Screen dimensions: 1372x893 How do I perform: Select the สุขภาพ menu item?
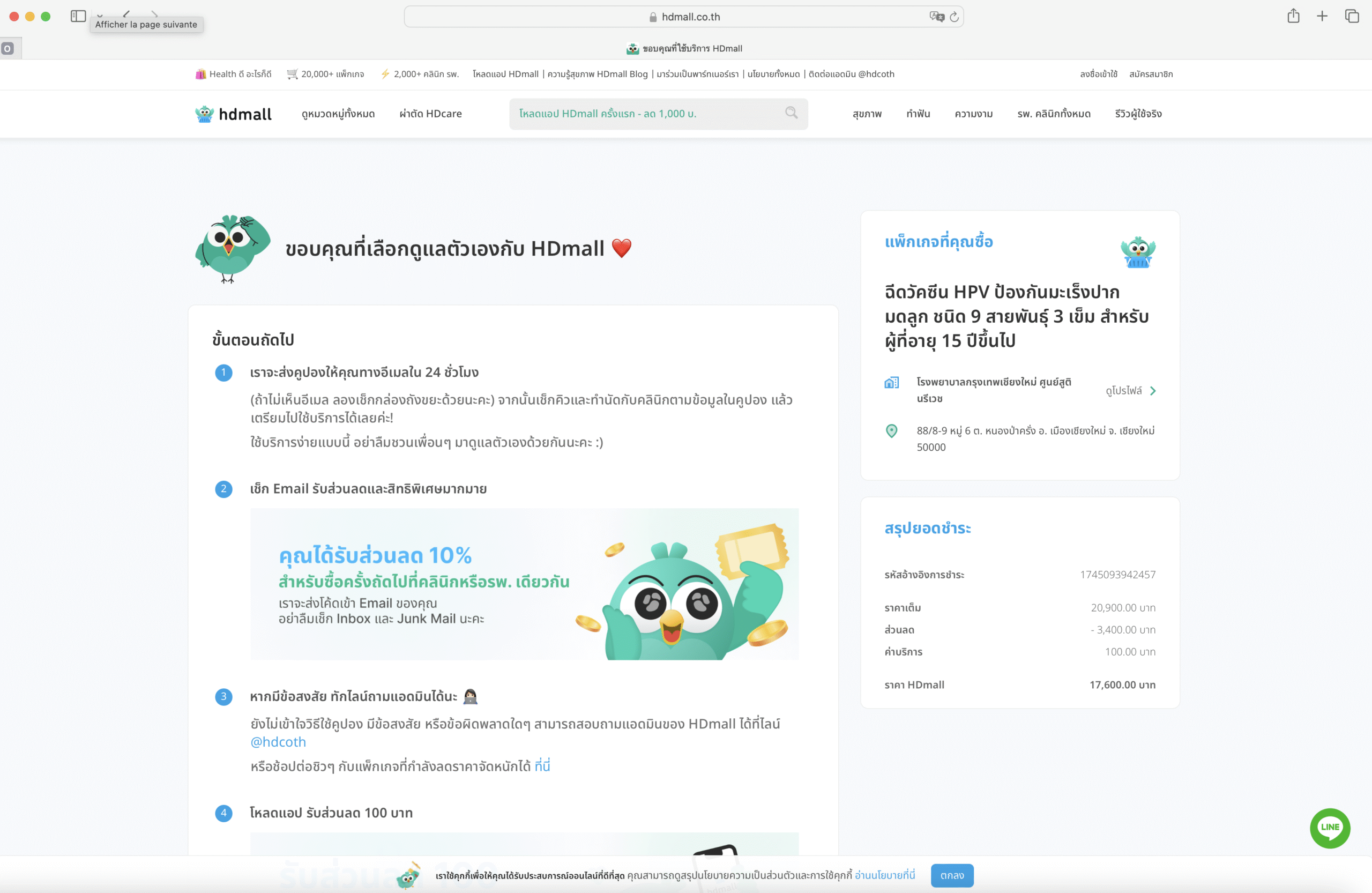(867, 114)
